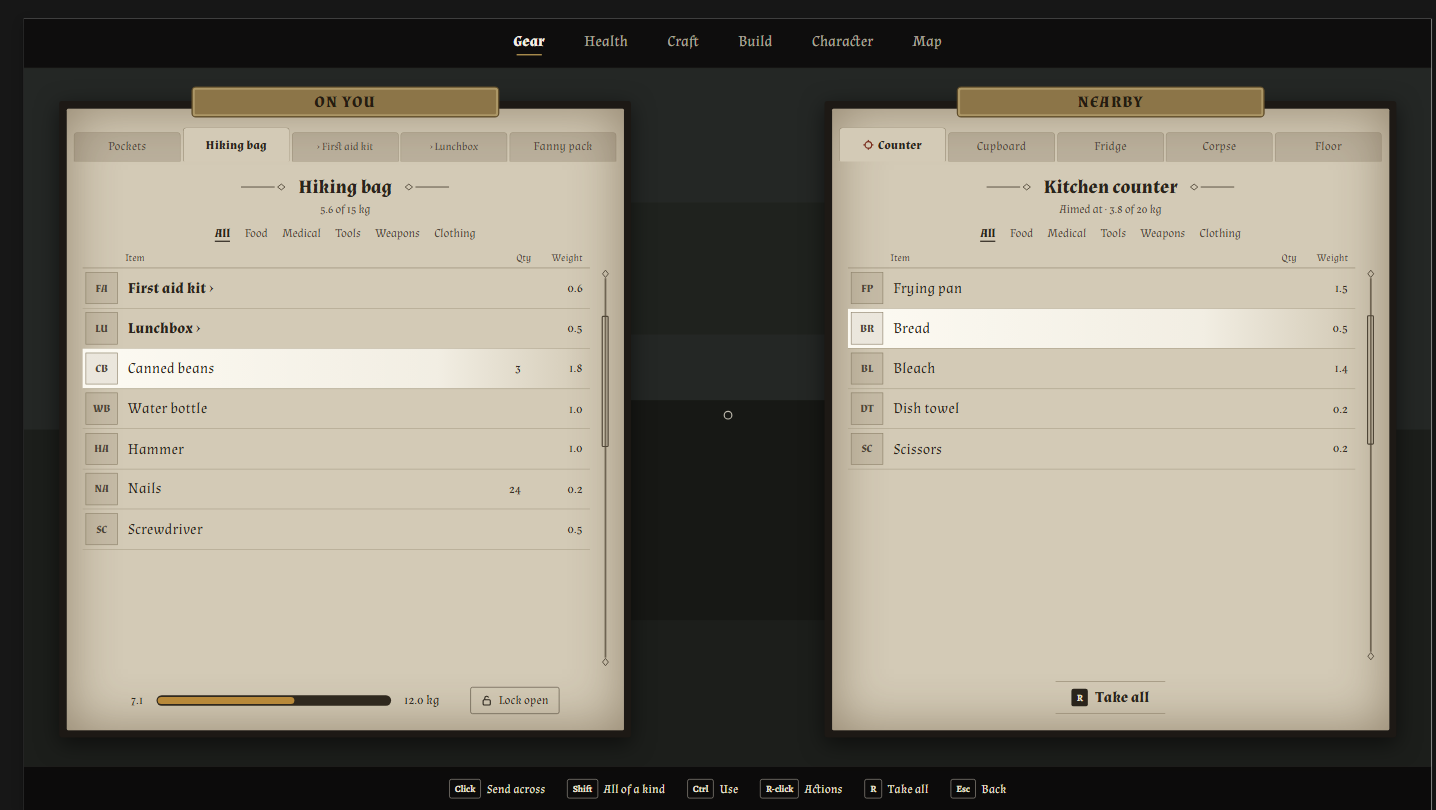Toggle the Lock open button
This screenshot has height=810, width=1436.
pos(515,700)
